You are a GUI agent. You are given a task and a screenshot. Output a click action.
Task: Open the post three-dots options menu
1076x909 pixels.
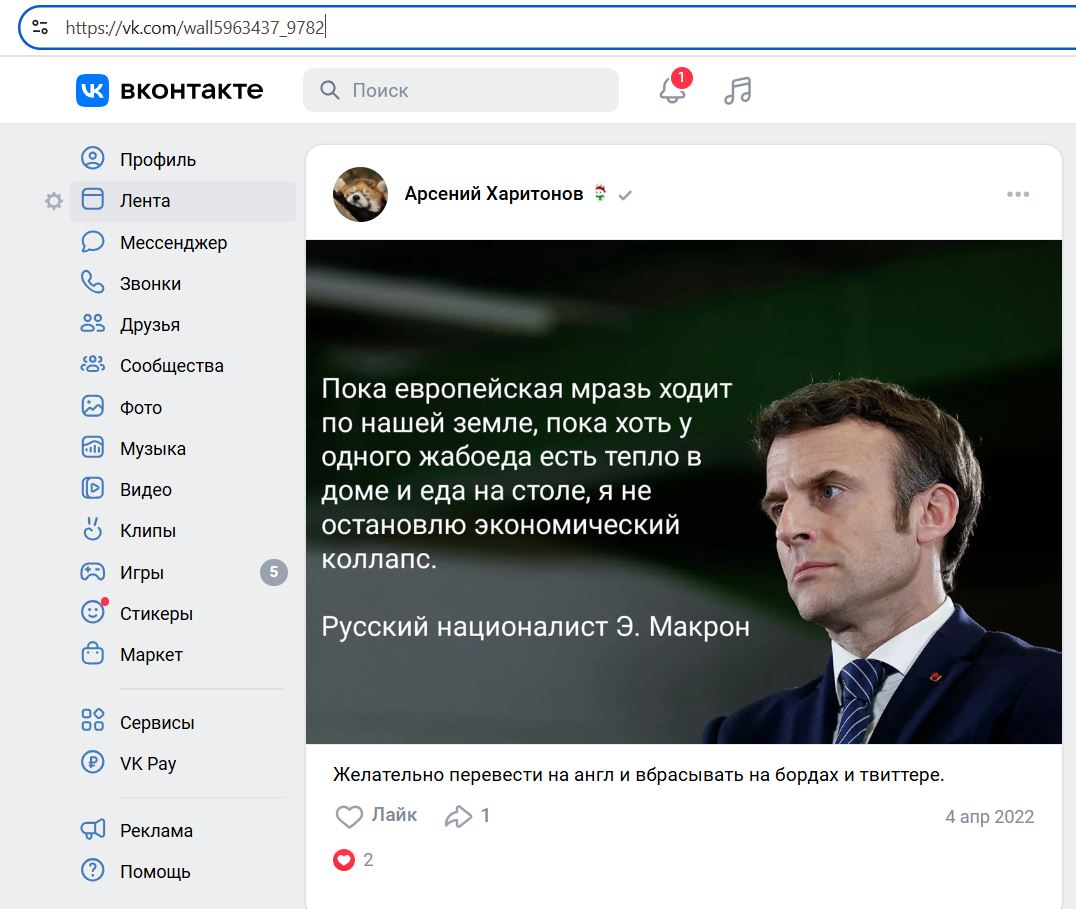[1018, 194]
